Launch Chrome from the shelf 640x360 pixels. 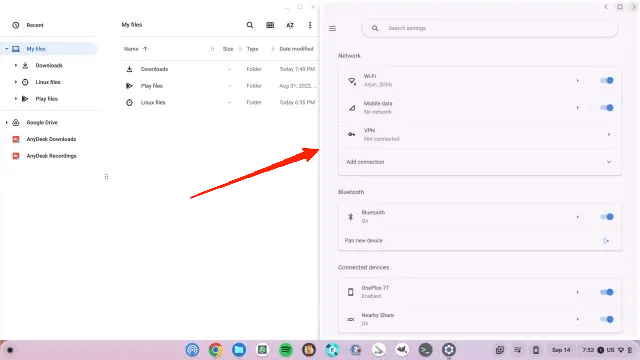[x=216, y=350]
